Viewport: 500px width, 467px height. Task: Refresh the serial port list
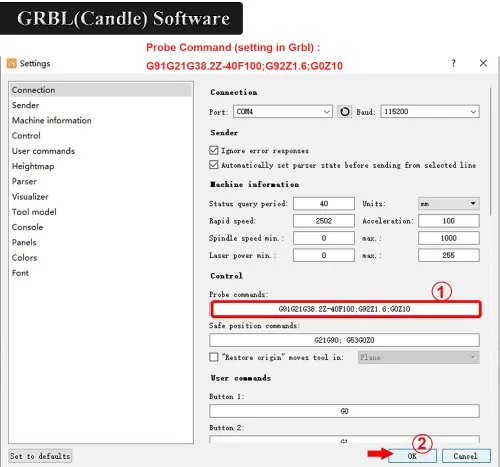tap(344, 111)
